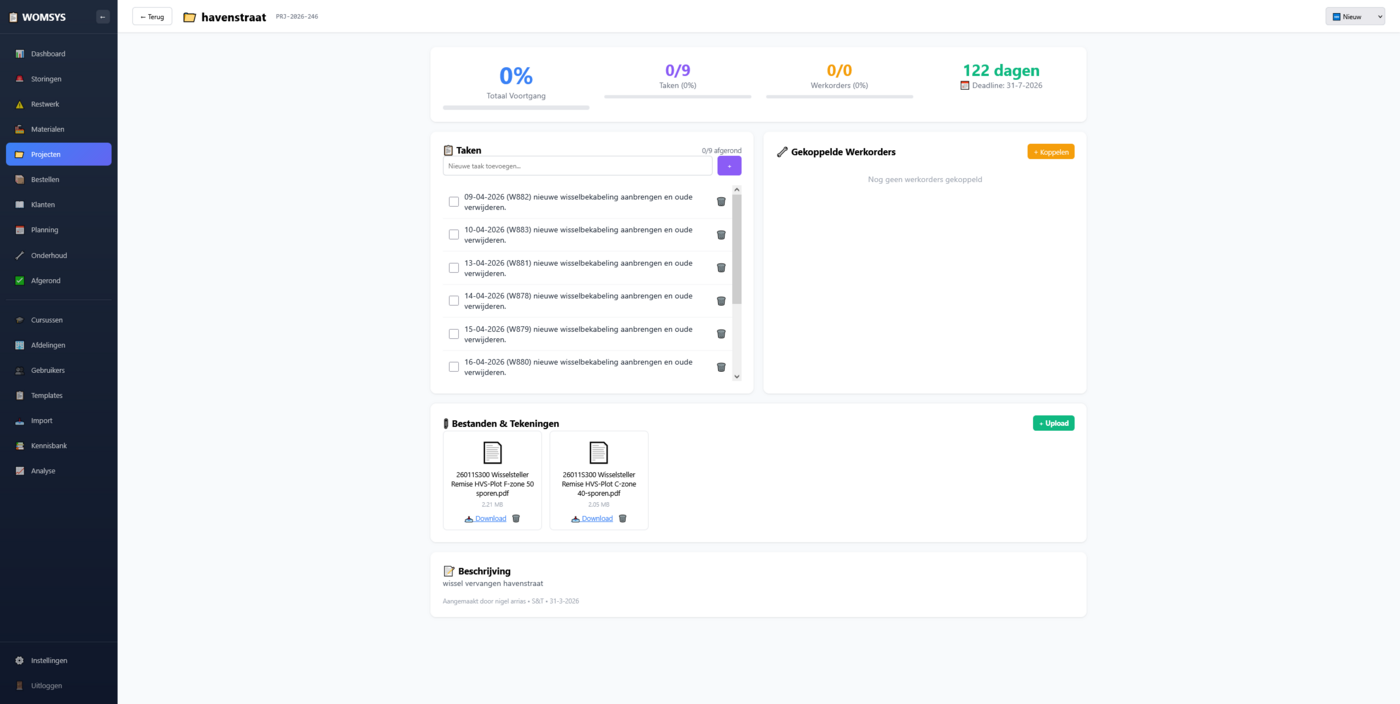Viewport: 1400px width, 704px height.
Task: Remove the C-zone 40-sporen PDF file
Action: coord(622,518)
